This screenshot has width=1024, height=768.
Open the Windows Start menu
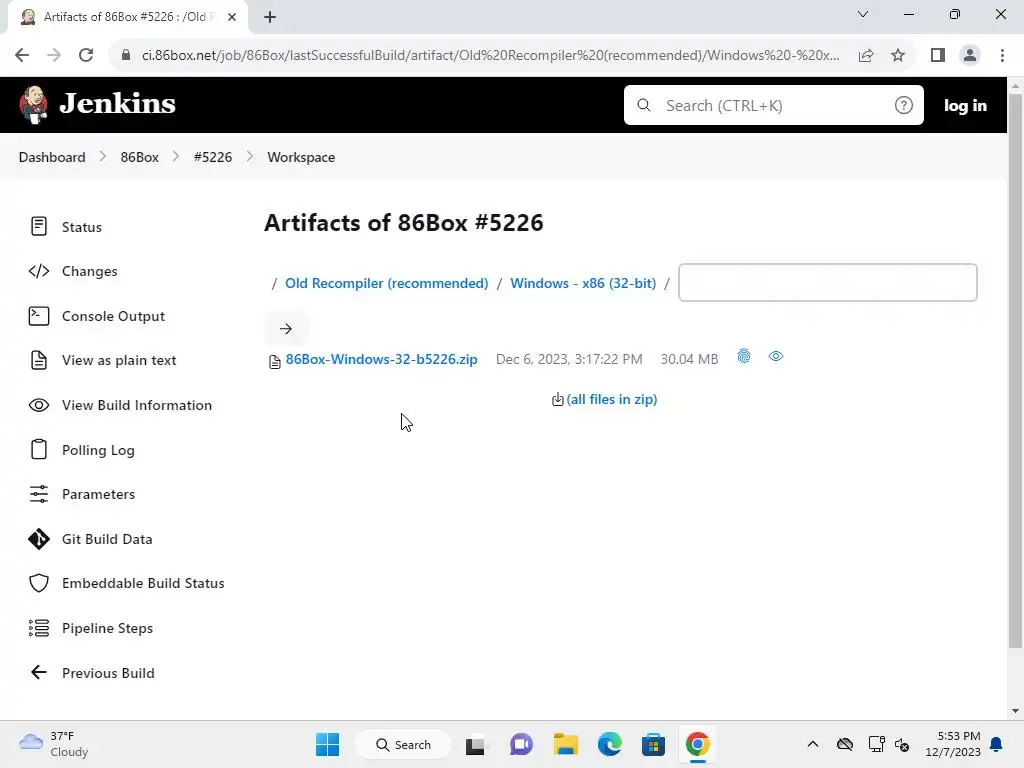[327, 744]
